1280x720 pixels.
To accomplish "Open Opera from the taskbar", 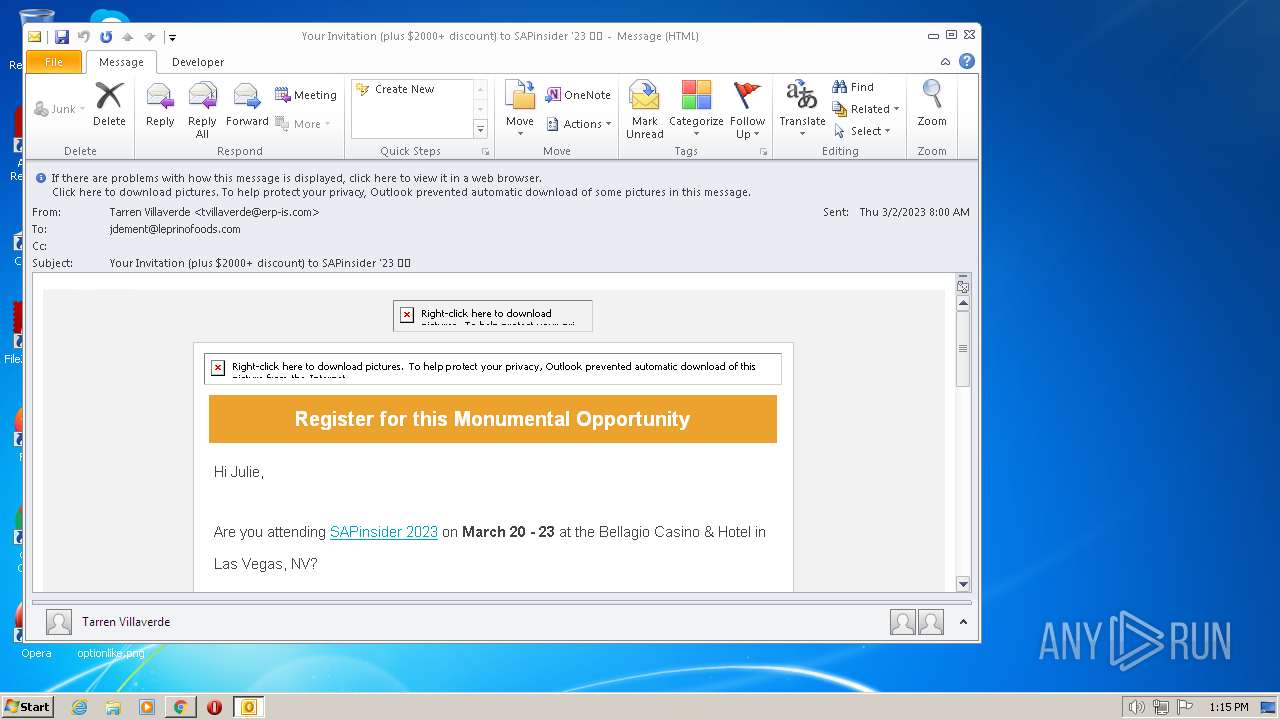I will [x=215, y=707].
